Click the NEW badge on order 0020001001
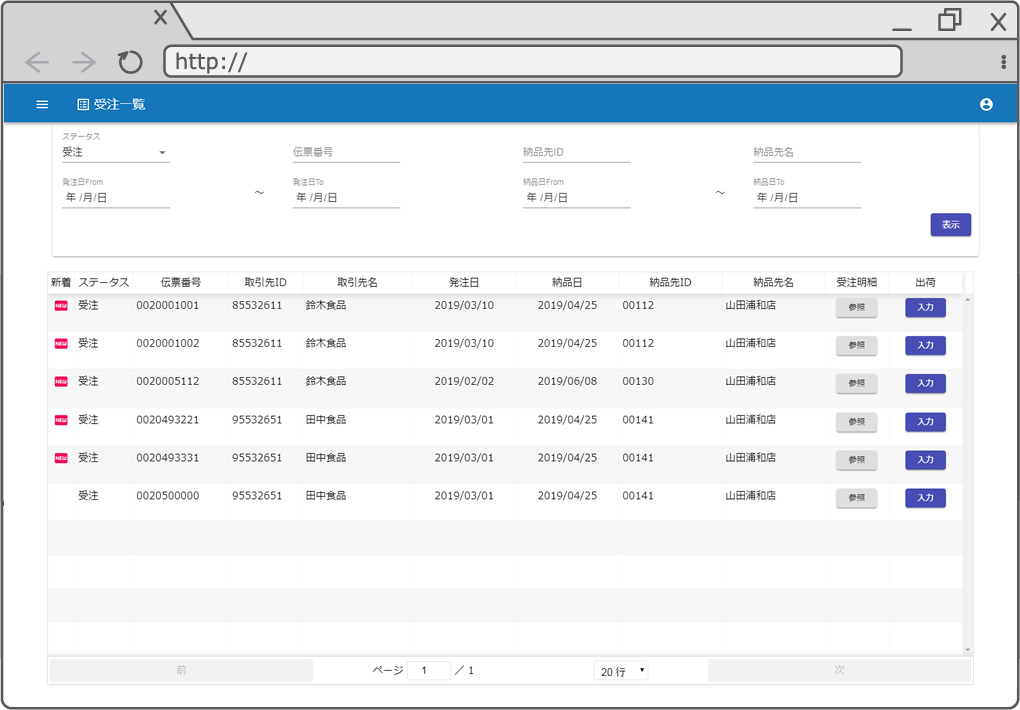Screen dimensions: 1020x710 (x=62, y=305)
